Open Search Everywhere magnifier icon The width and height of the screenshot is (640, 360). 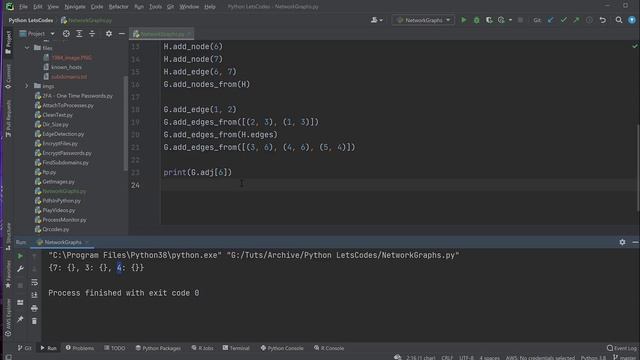619,20
